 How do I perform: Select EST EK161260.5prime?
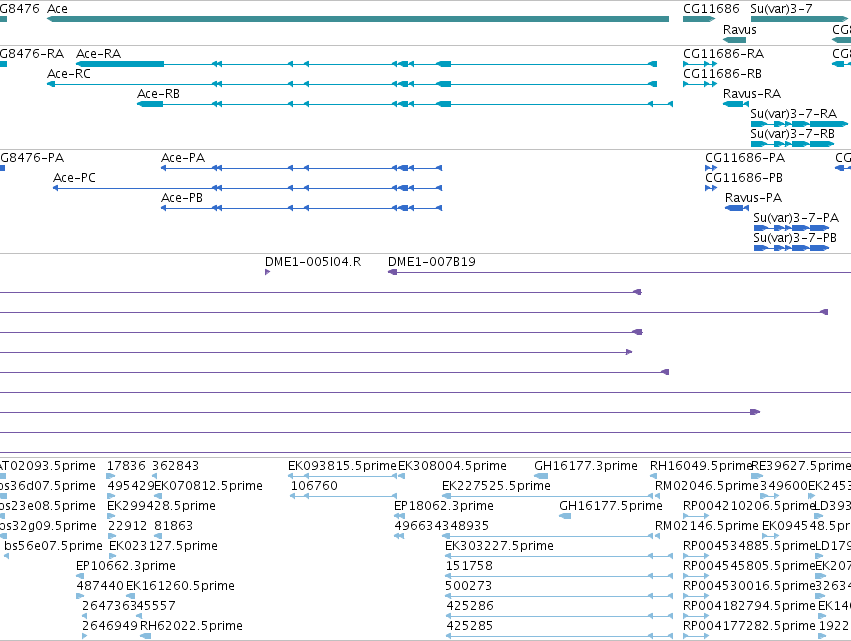tap(130, 596)
